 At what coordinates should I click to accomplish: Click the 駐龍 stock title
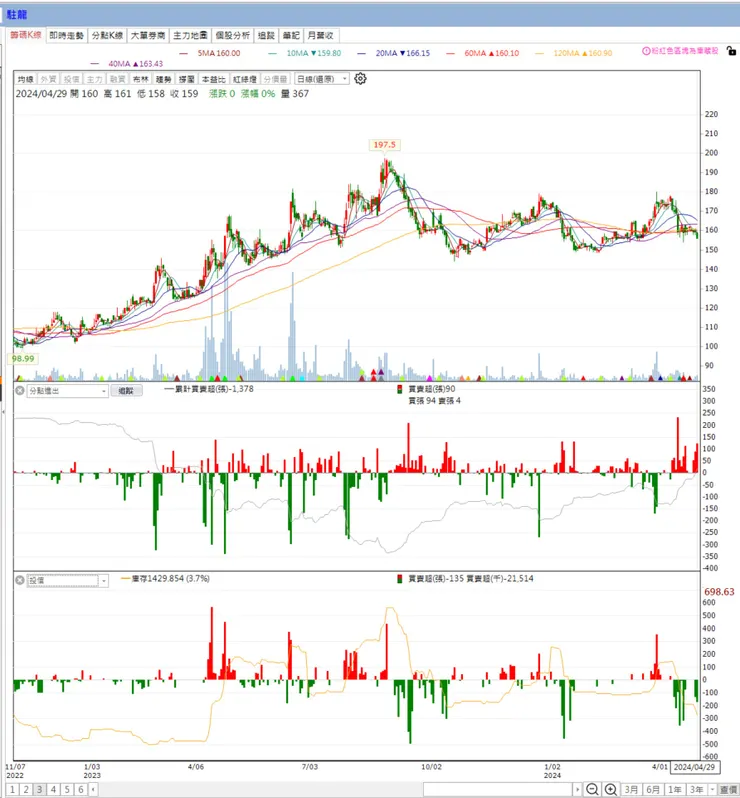[x=17, y=15]
